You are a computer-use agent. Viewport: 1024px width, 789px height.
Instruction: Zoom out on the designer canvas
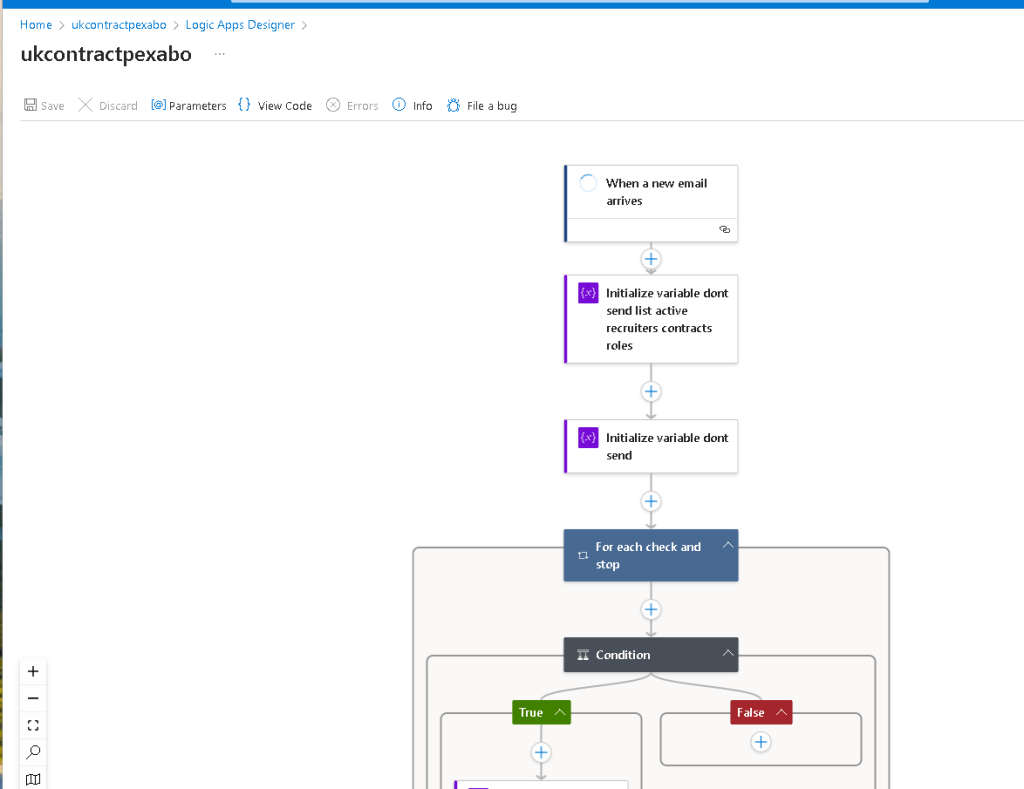[x=33, y=698]
